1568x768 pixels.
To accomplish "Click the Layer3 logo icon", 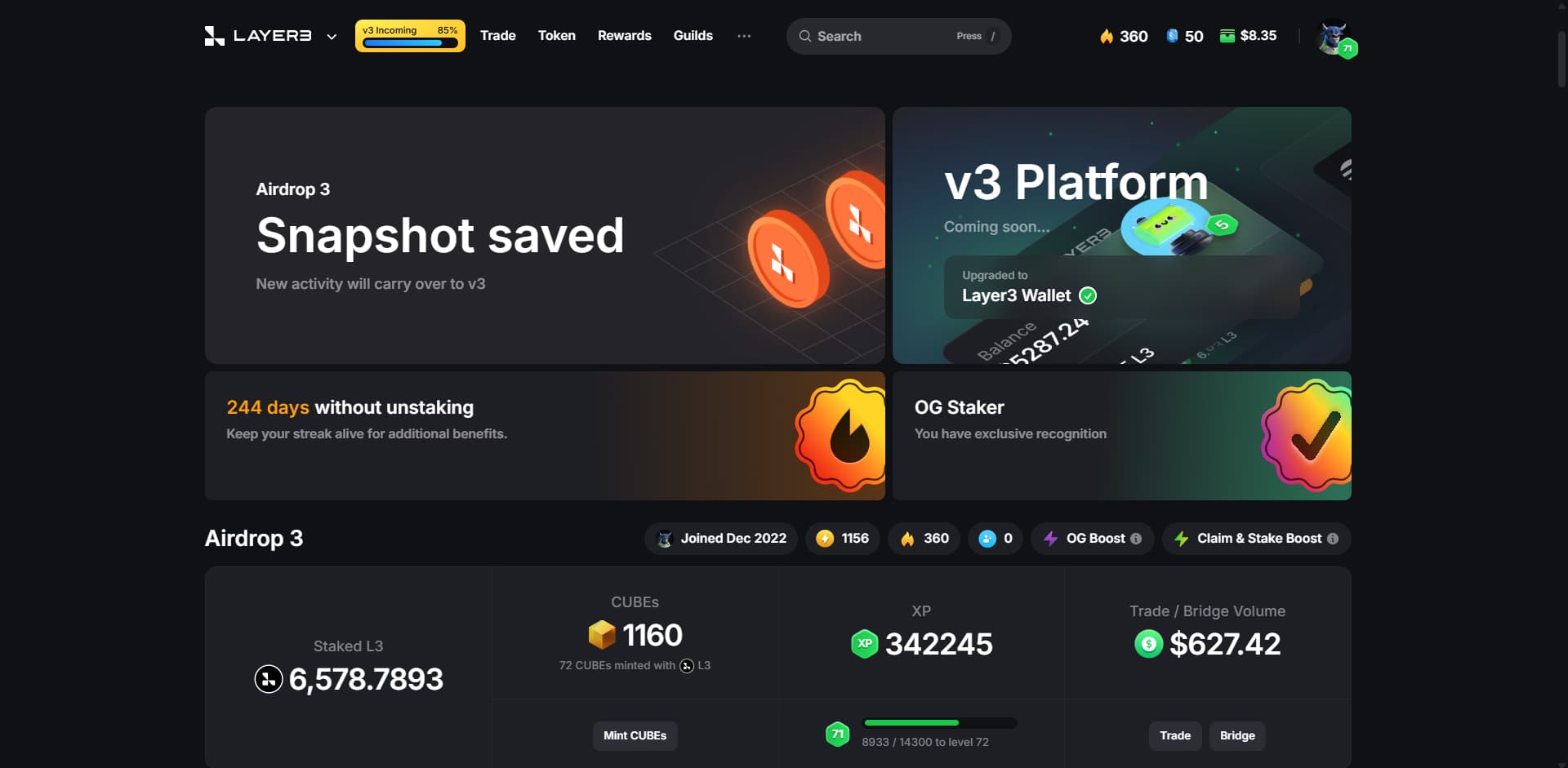I will tap(214, 36).
